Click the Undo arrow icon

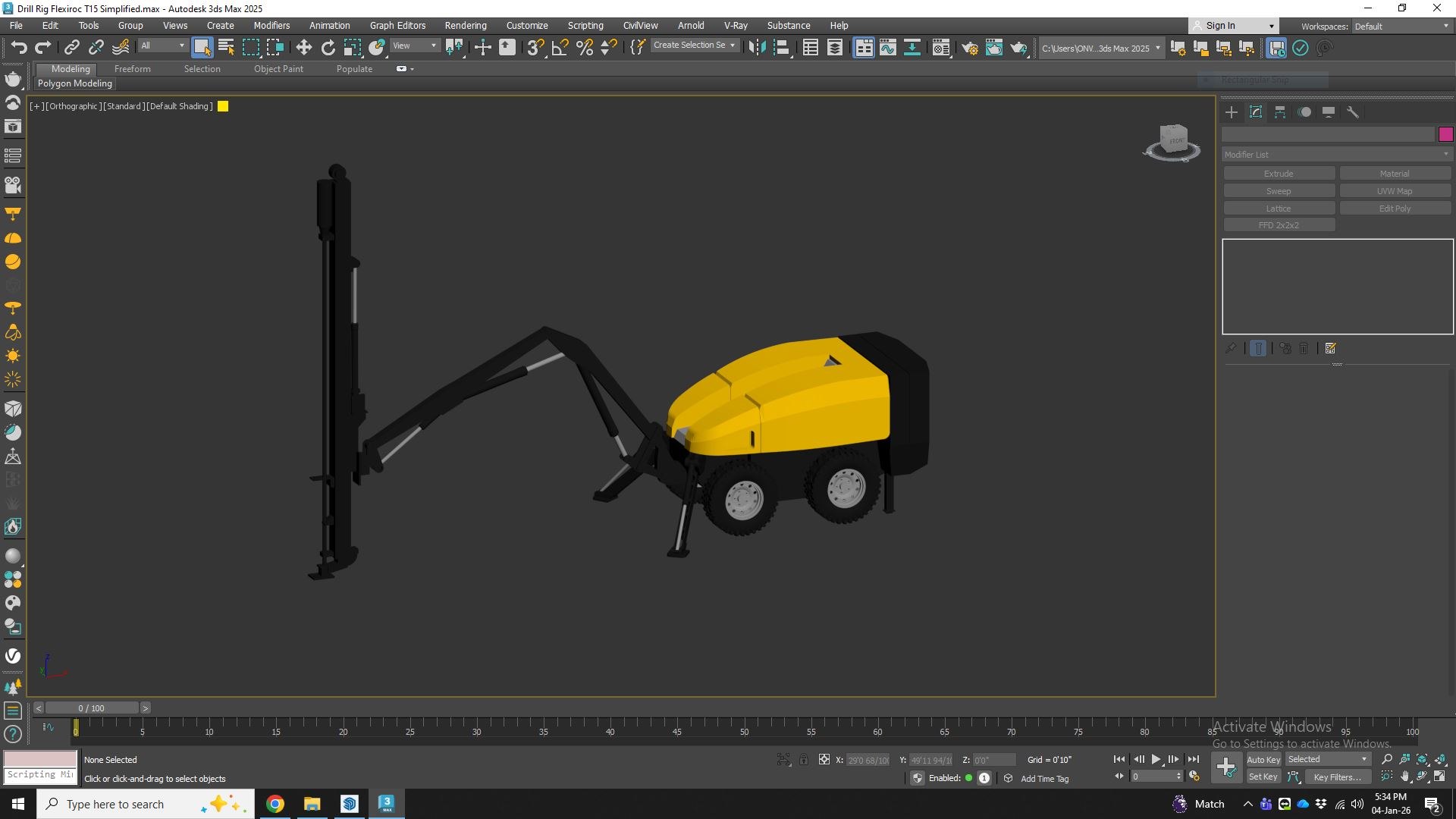coord(18,48)
